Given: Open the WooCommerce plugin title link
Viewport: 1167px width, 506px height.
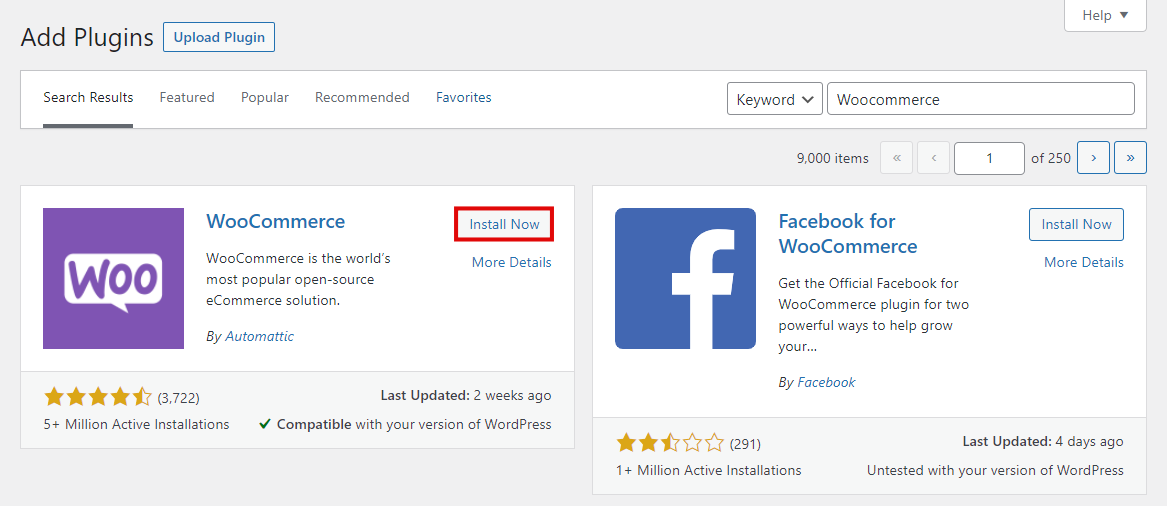Looking at the screenshot, I should (x=275, y=221).
